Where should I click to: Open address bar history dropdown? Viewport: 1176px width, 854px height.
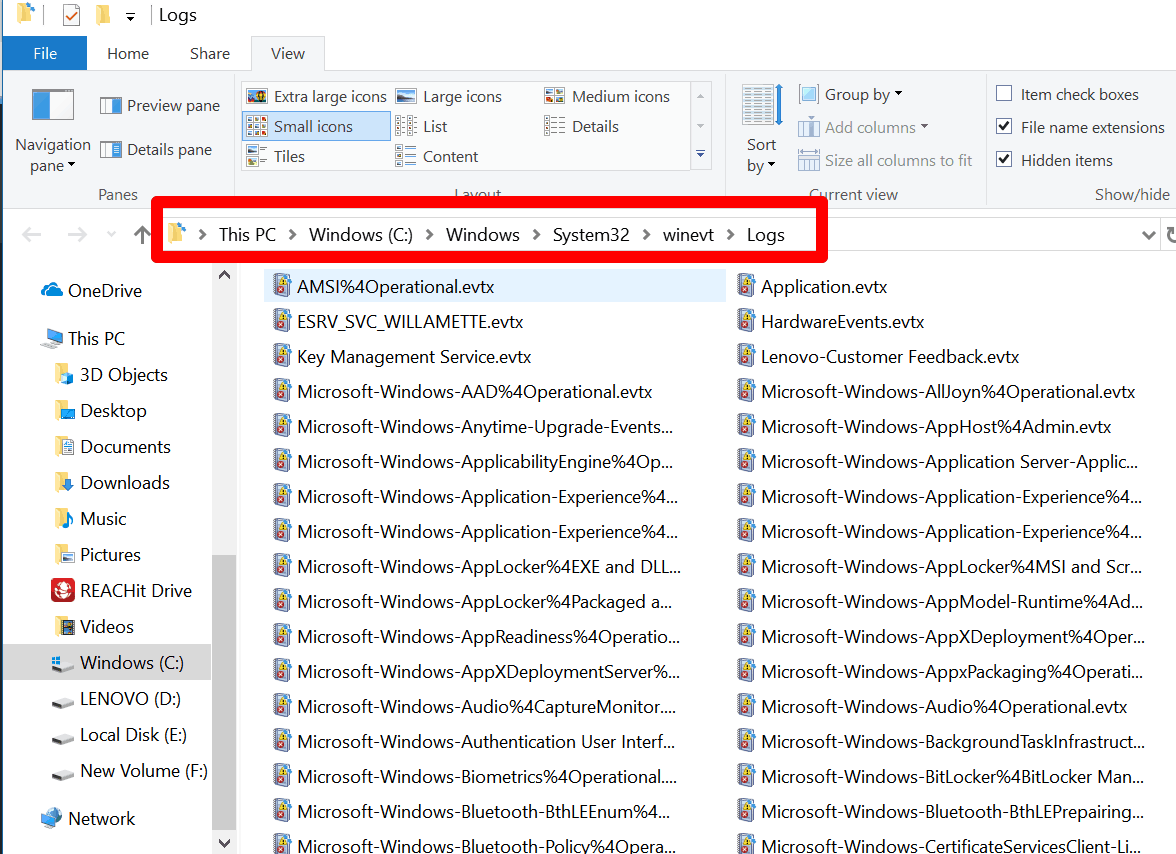[x=1148, y=235]
